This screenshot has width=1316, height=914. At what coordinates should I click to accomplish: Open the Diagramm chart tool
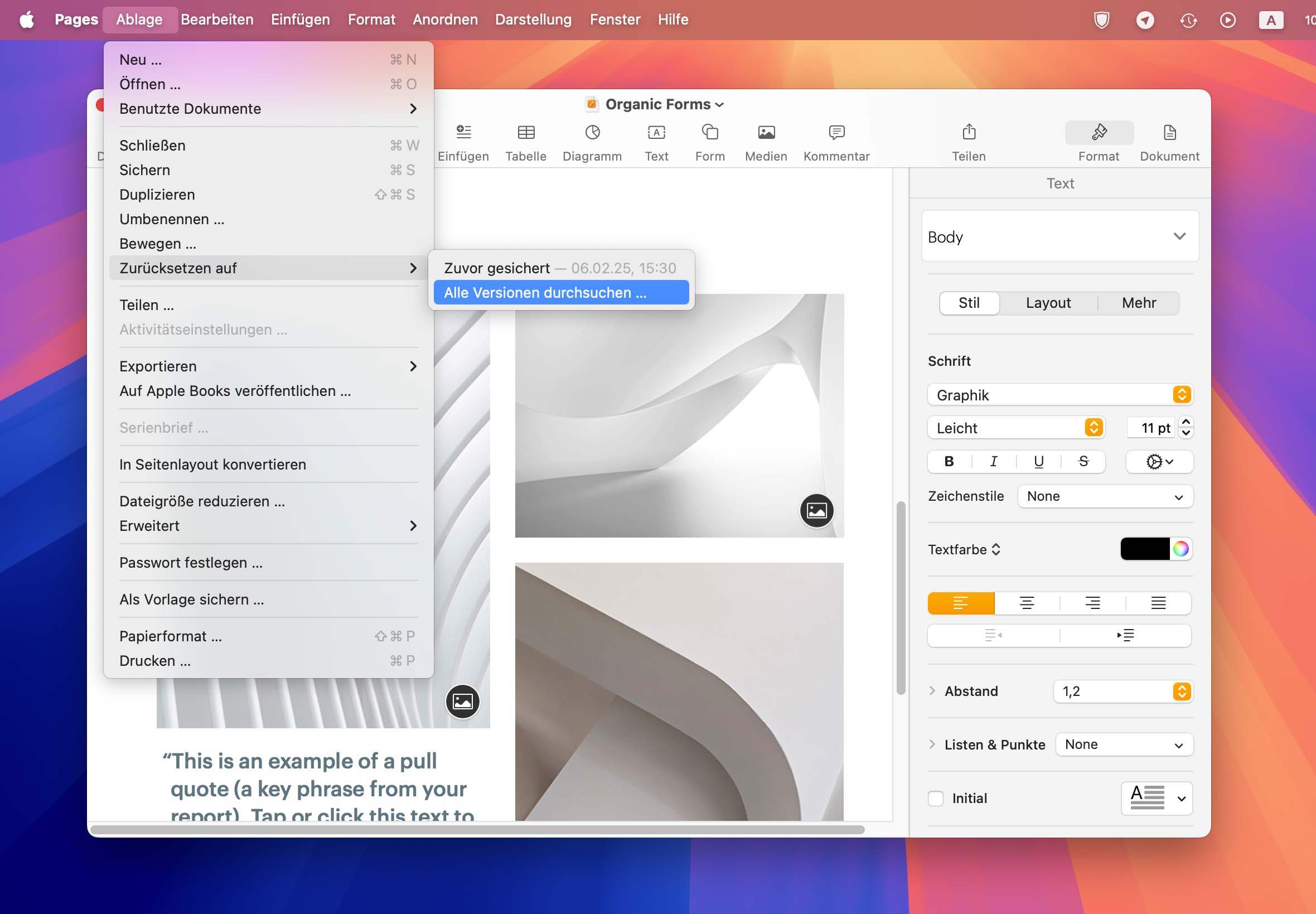click(x=592, y=133)
